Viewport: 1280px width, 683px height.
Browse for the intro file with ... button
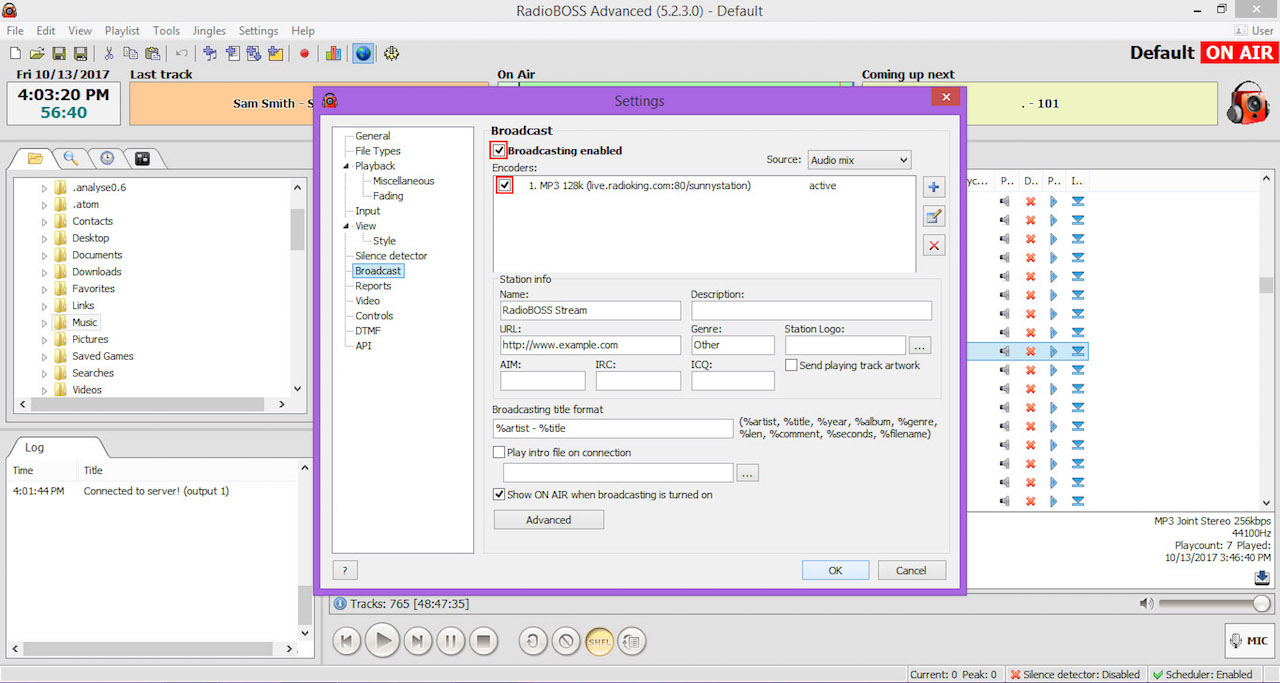click(x=748, y=472)
